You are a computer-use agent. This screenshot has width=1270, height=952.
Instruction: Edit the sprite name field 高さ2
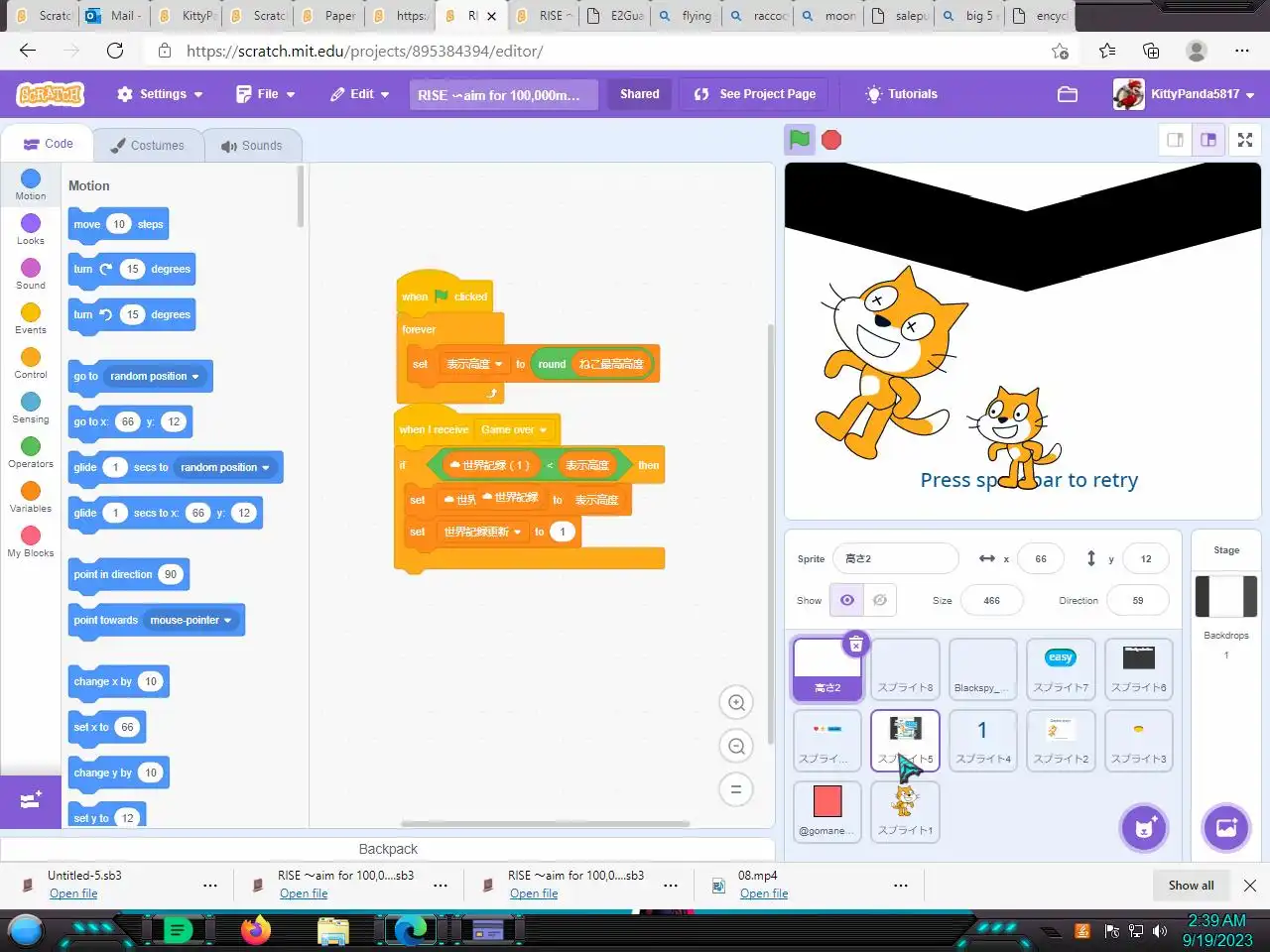pos(896,558)
